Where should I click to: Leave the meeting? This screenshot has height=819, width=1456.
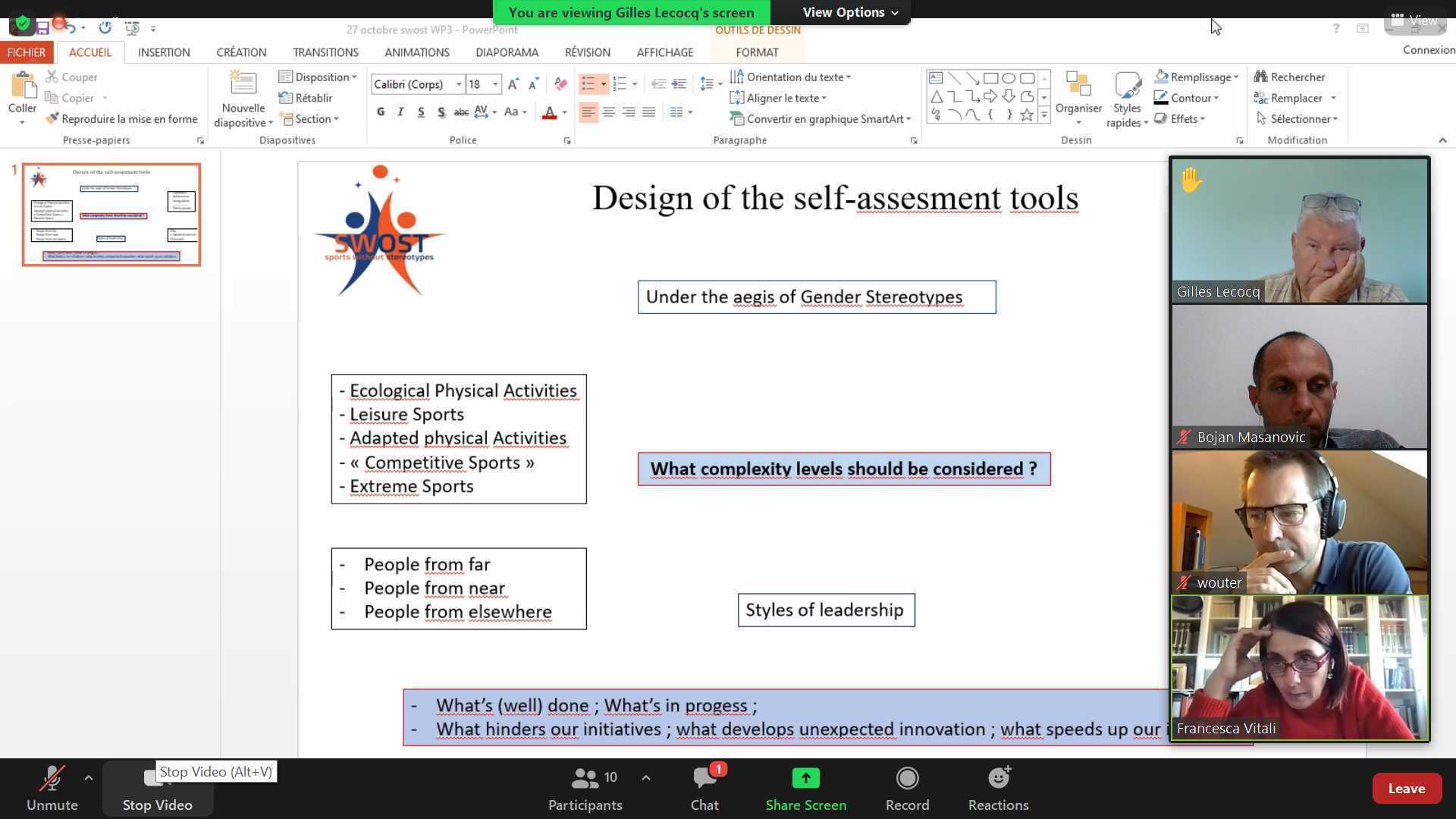[1406, 789]
